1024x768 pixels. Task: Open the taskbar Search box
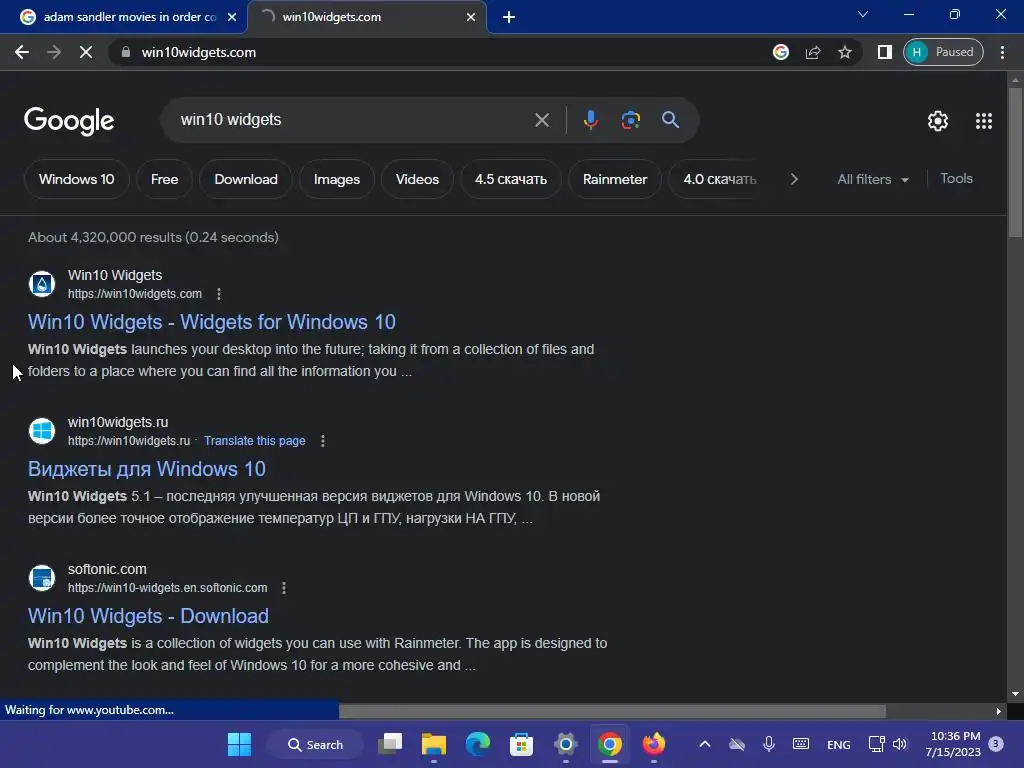(315, 744)
